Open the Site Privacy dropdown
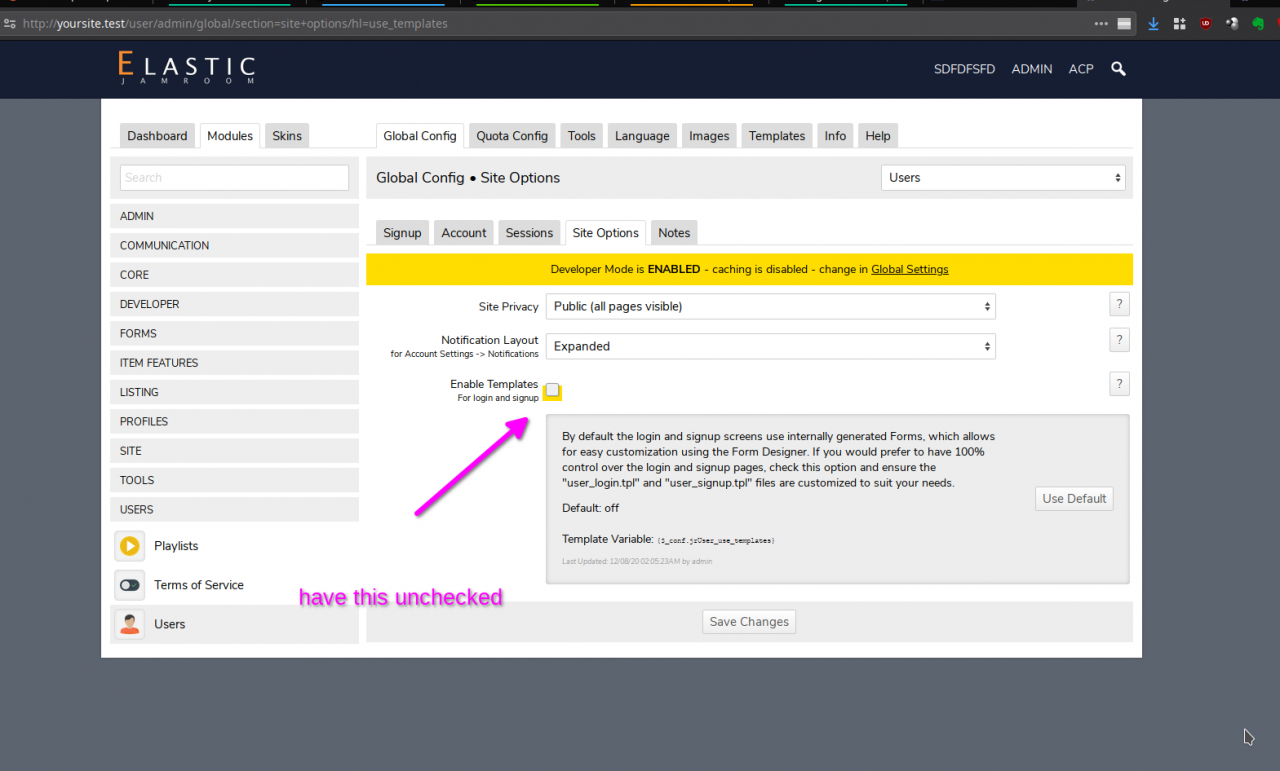The image size is (1280, 771). [771, 306]
